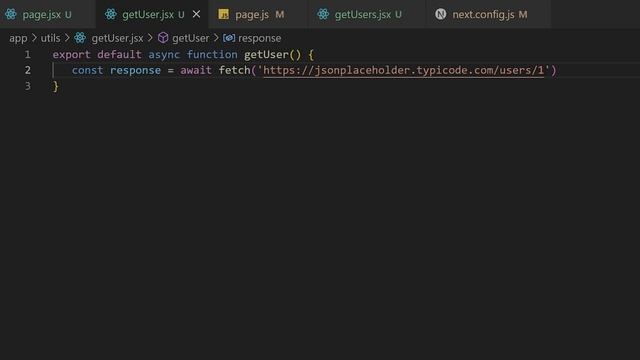This screenshot has height=360, width=640.
Task: Click line number 3 in gutter
Action: [x=27, y=86]
